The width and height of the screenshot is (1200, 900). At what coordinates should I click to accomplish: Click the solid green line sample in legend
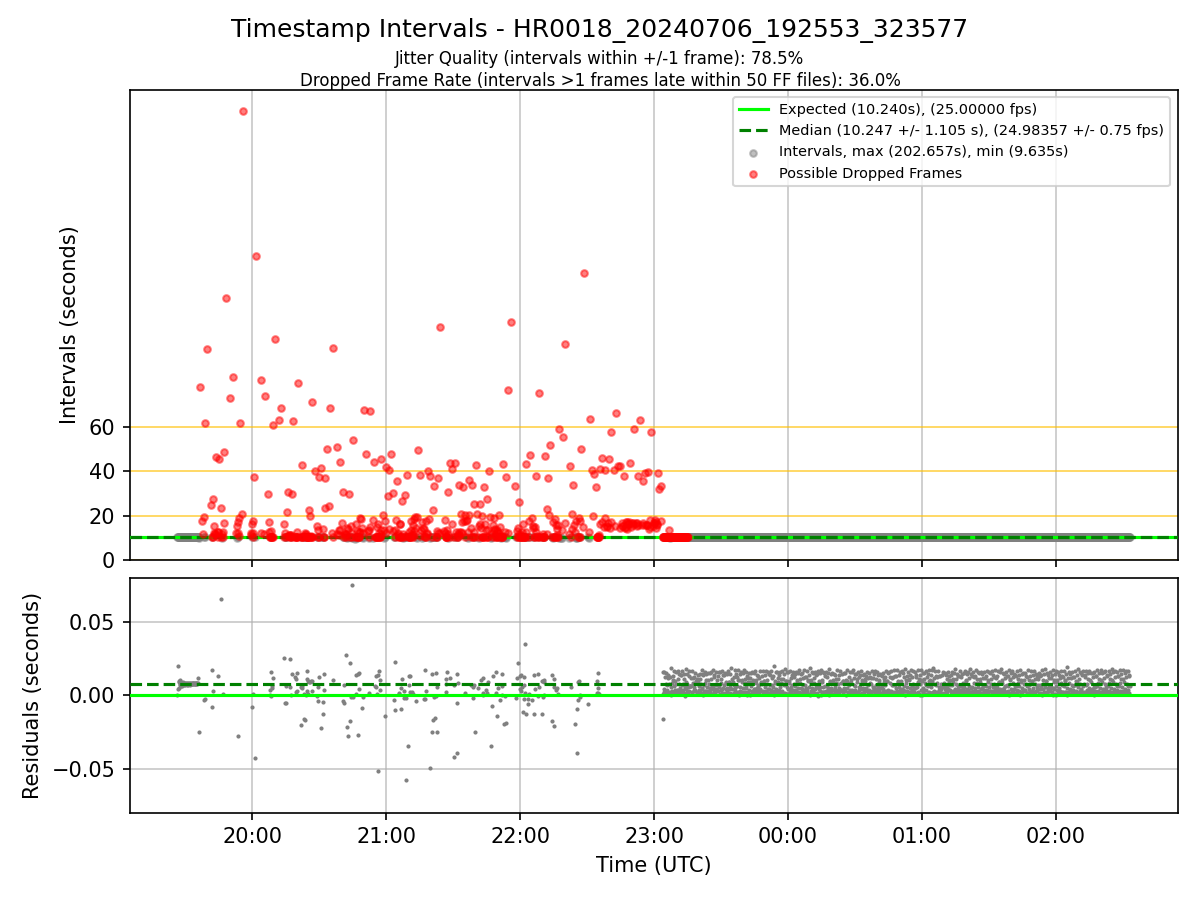click(x=753, y=109)
